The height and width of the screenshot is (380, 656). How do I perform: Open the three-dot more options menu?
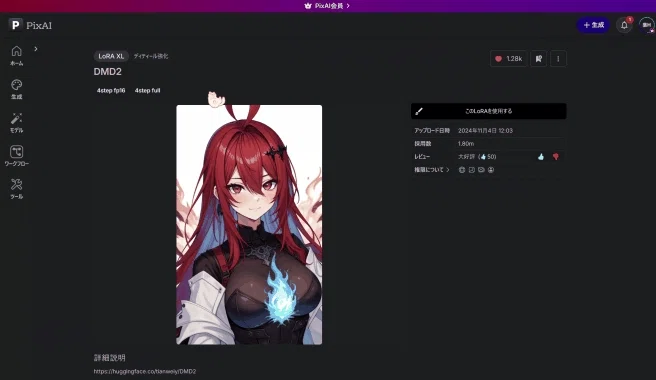click(x=558, y=59)
